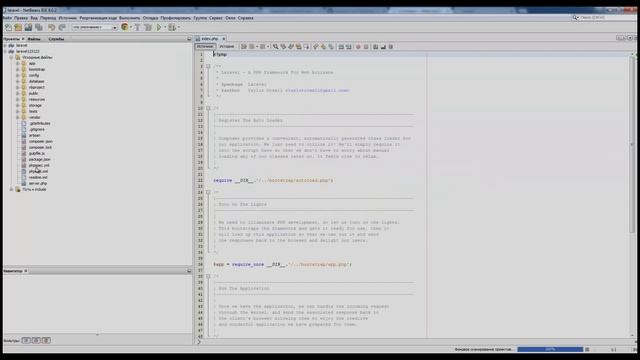Select server.php in project tree
Viewport: 640px width, 360px height.
[38, 183]
